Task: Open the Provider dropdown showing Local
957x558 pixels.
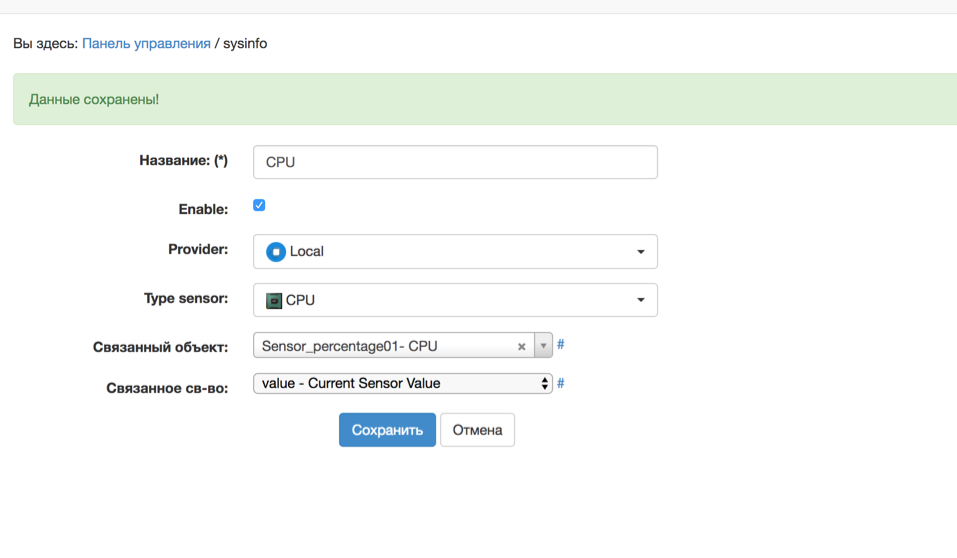Action: (x=455, y=252)
